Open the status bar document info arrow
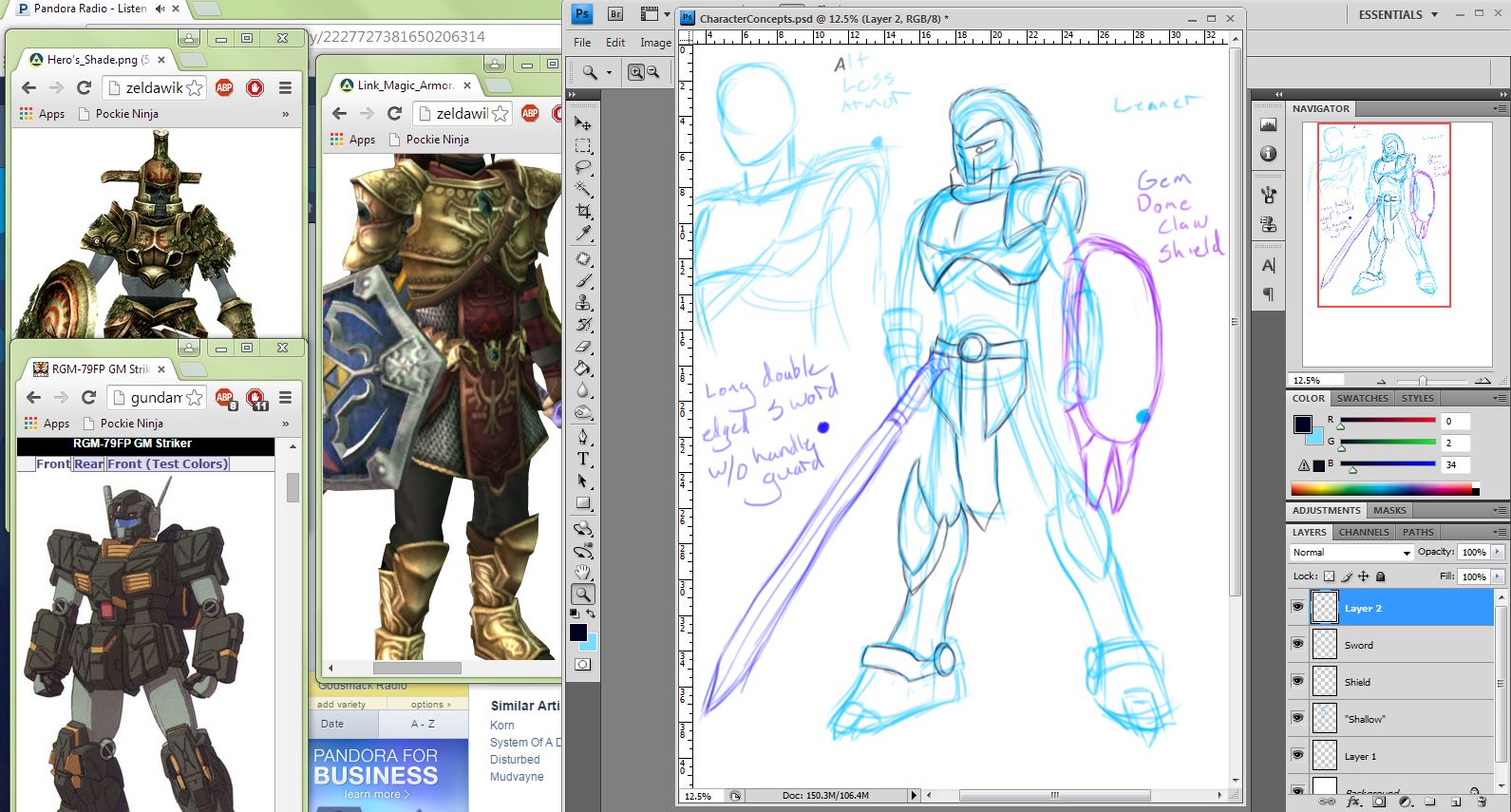 click(x=914, y=796)
